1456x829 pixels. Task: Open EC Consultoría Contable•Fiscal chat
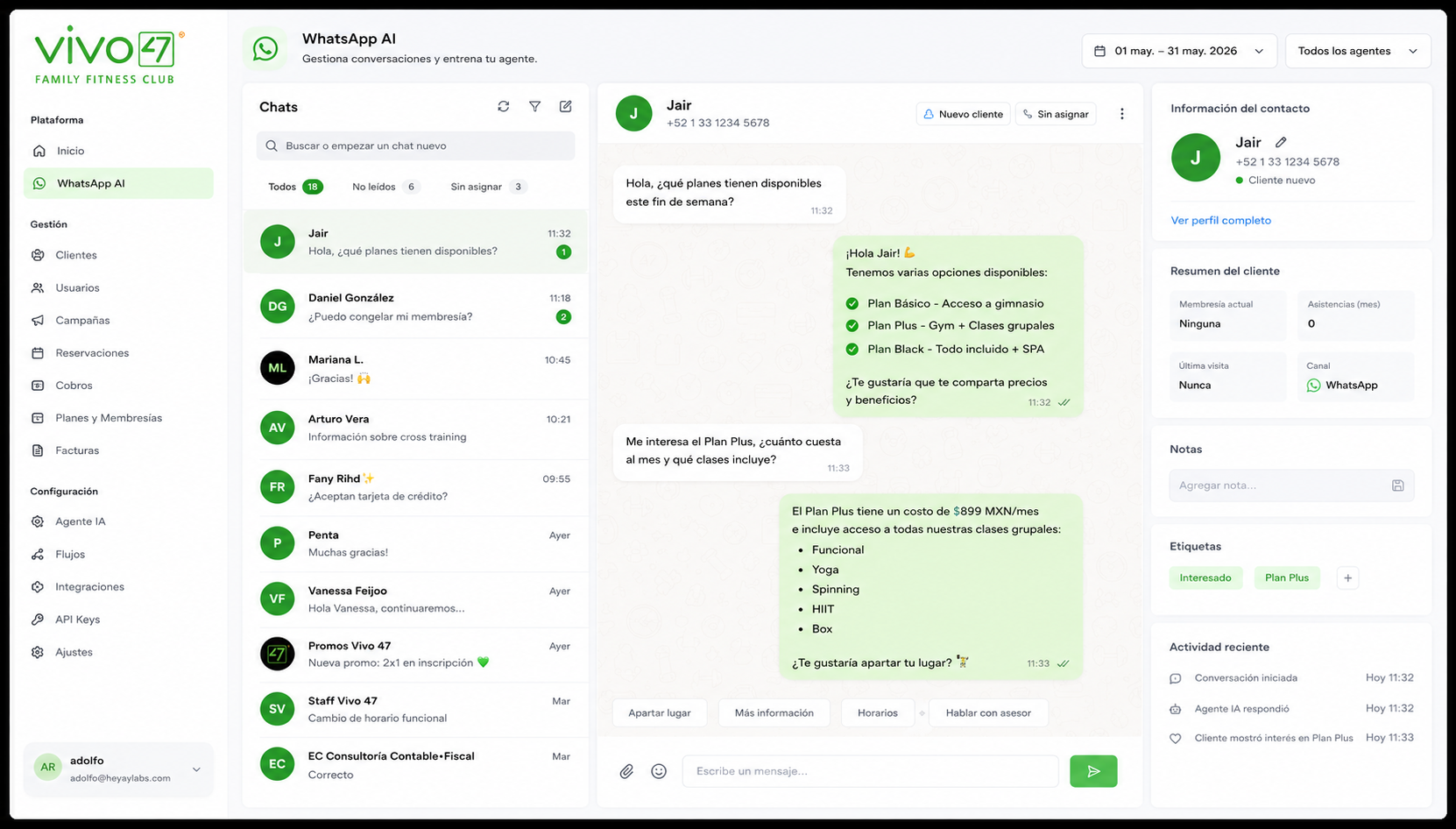tap(415, 765)
